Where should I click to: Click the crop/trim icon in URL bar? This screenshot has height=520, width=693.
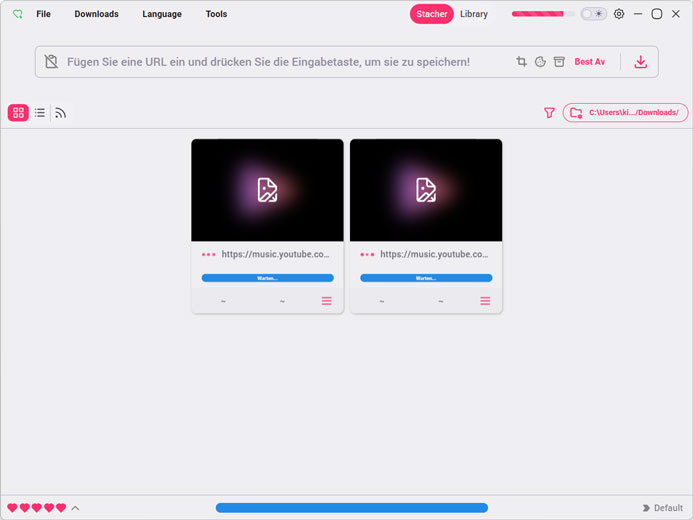(x=521, y=62)
